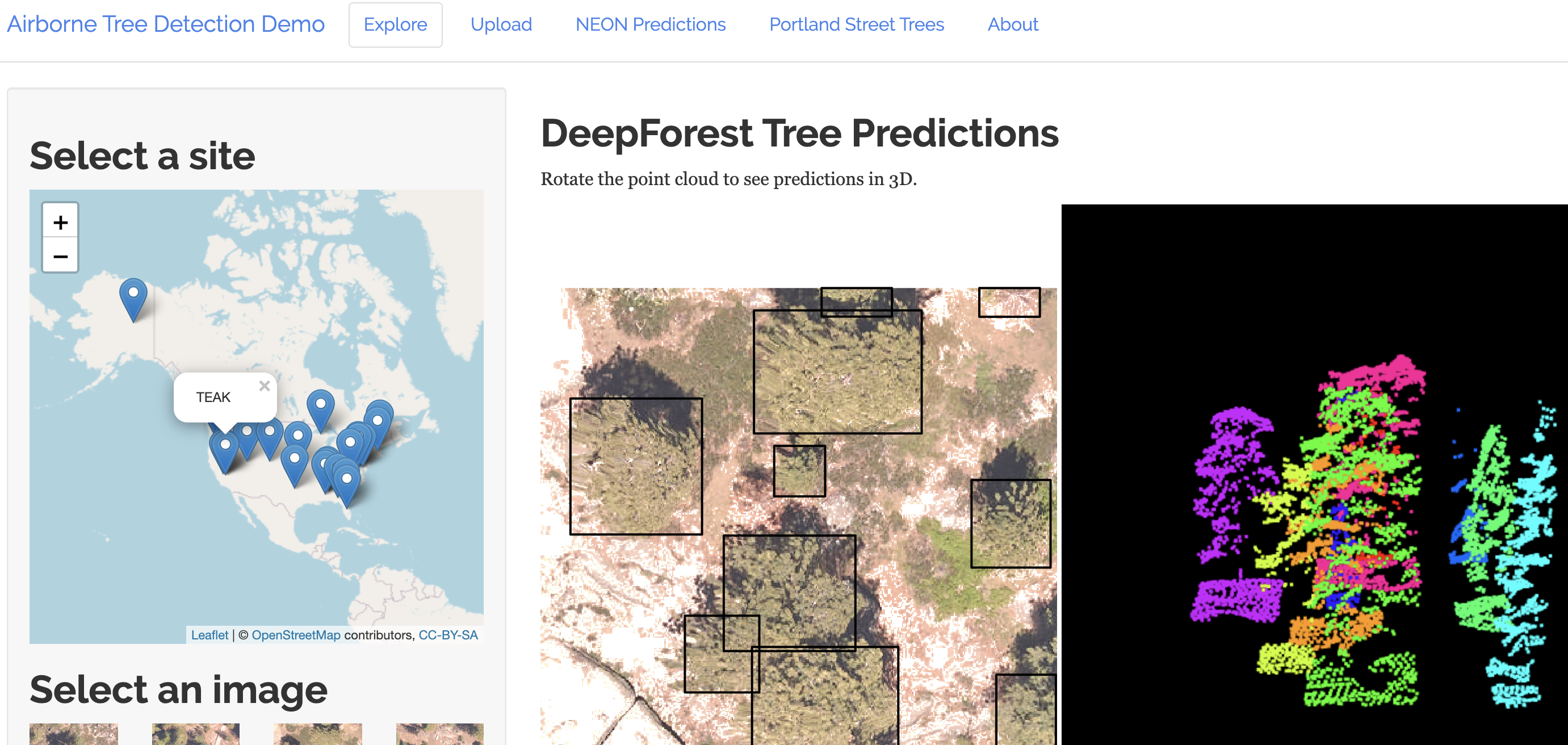The image size is (1568, 745).
Task: Open the Upload page
Action: click(x=501, y=24)
